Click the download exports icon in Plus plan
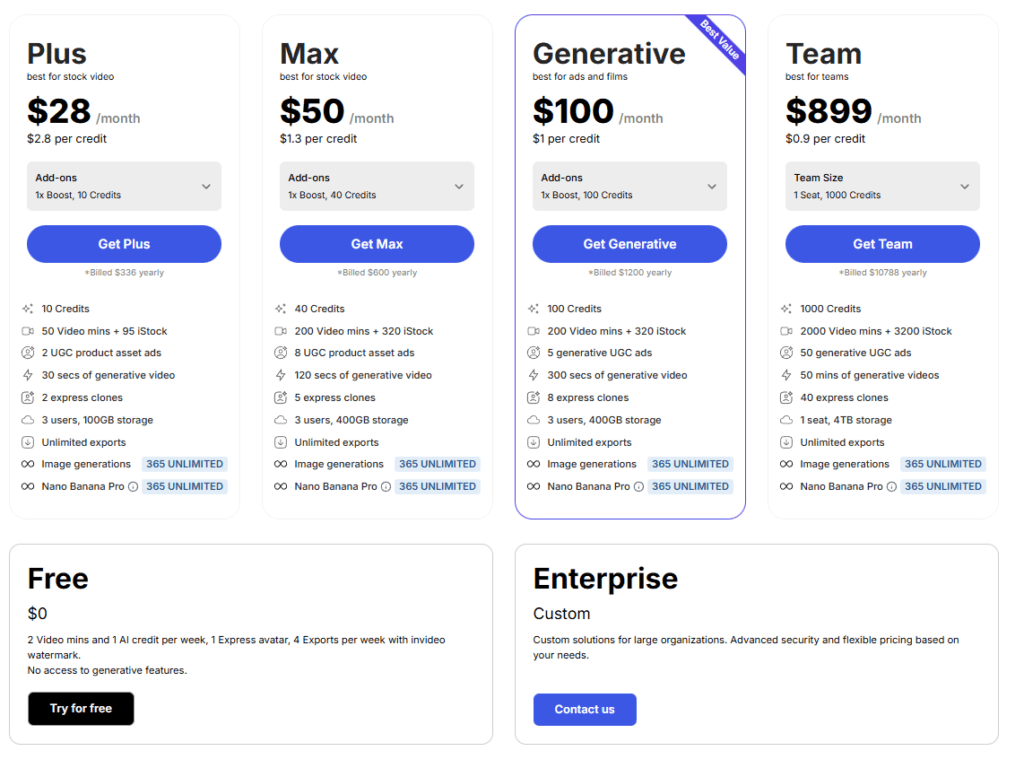The width and height of the screenshot is (1024, 768). pos(28,442)
